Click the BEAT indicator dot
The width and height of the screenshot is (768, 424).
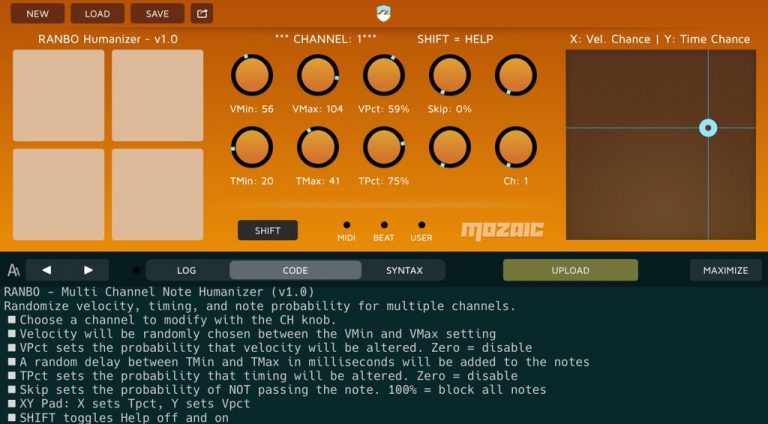[x=384, y=225]
